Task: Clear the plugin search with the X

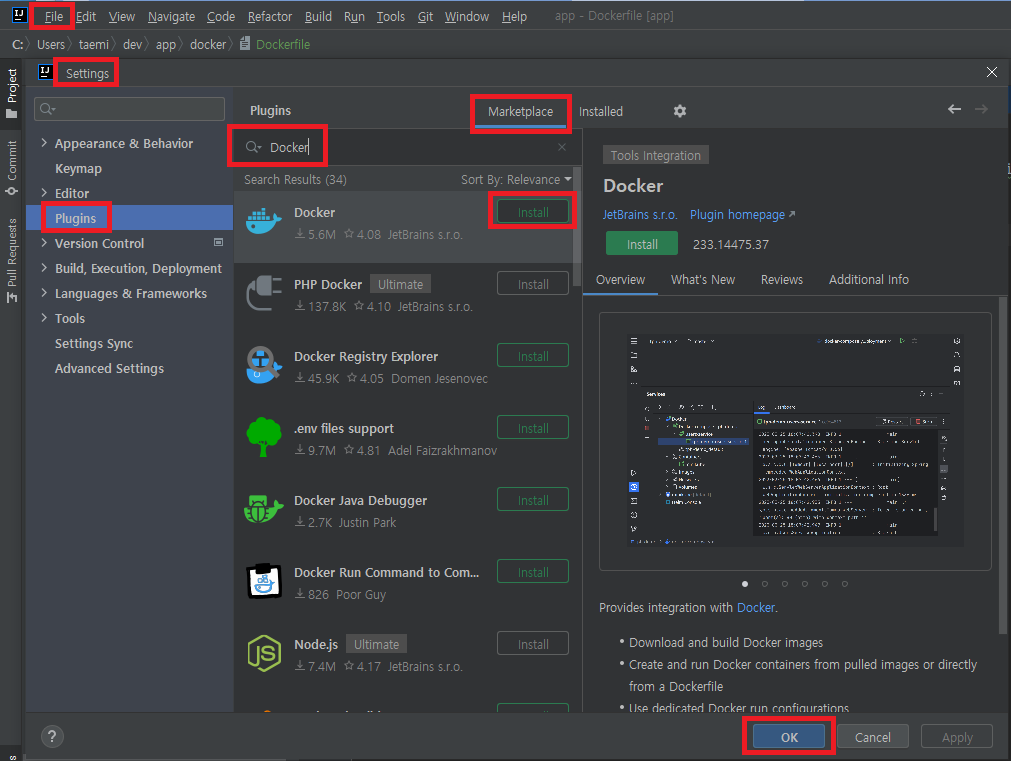Action: click(x=562, y=147)
